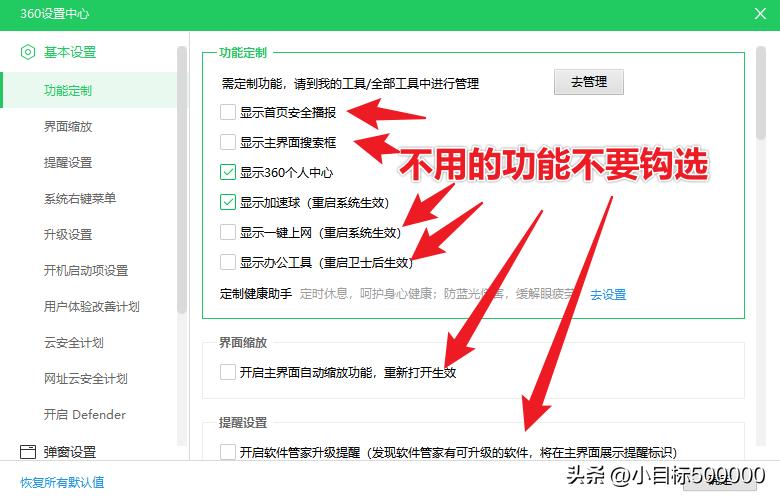Viewport: 780px width, 500px height.
Task: Uncheck 显示360个人中心 checkbox
Action: (228, 172)
